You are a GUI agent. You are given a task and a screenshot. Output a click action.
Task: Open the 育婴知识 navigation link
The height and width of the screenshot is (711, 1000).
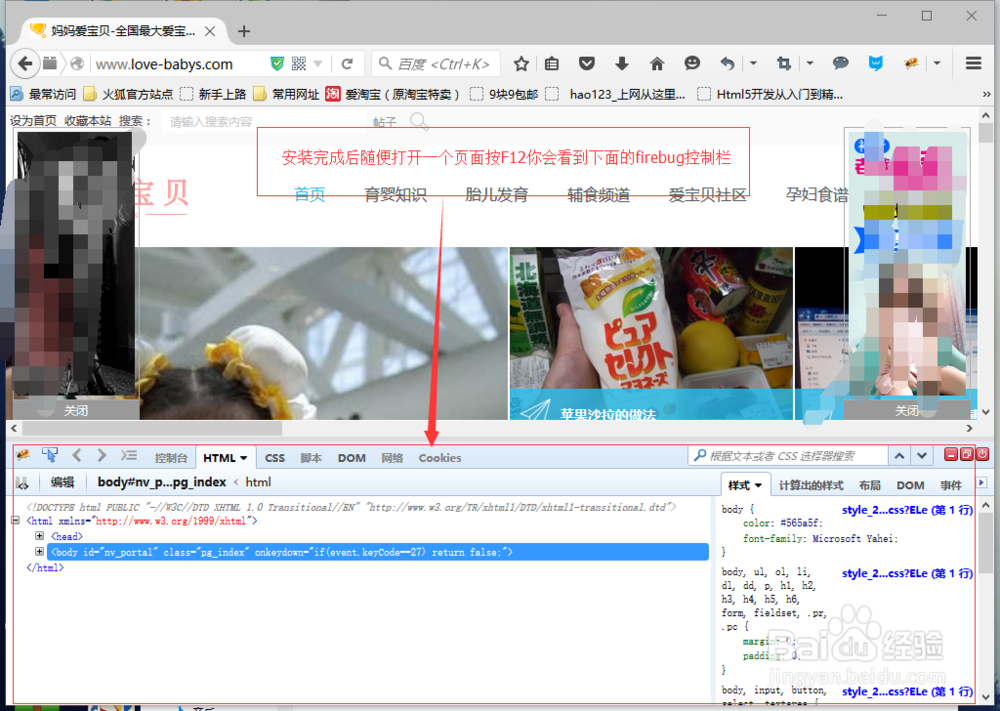pos(395,194)
